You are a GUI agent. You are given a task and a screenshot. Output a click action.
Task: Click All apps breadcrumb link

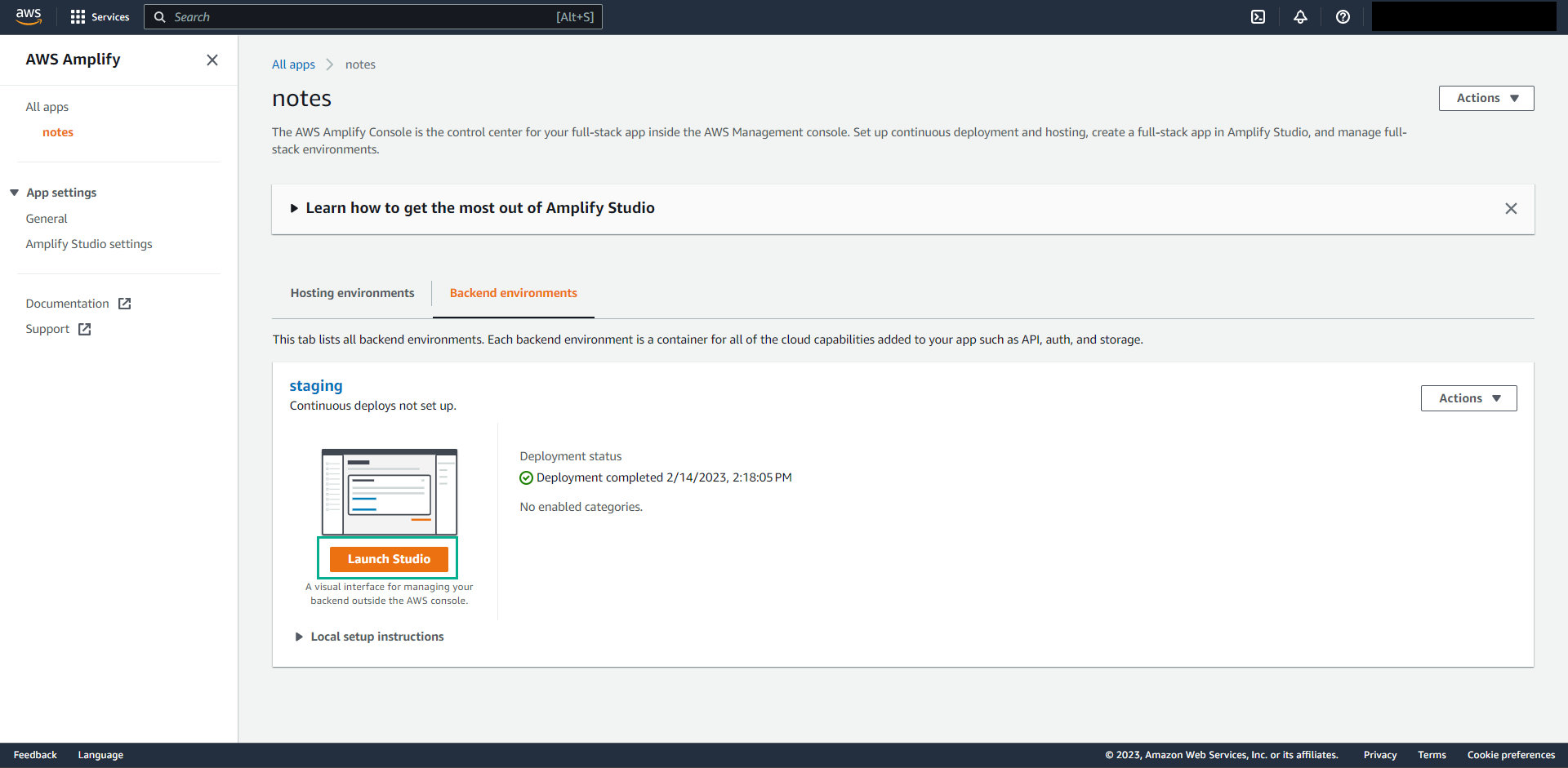[x=293, y=64]
